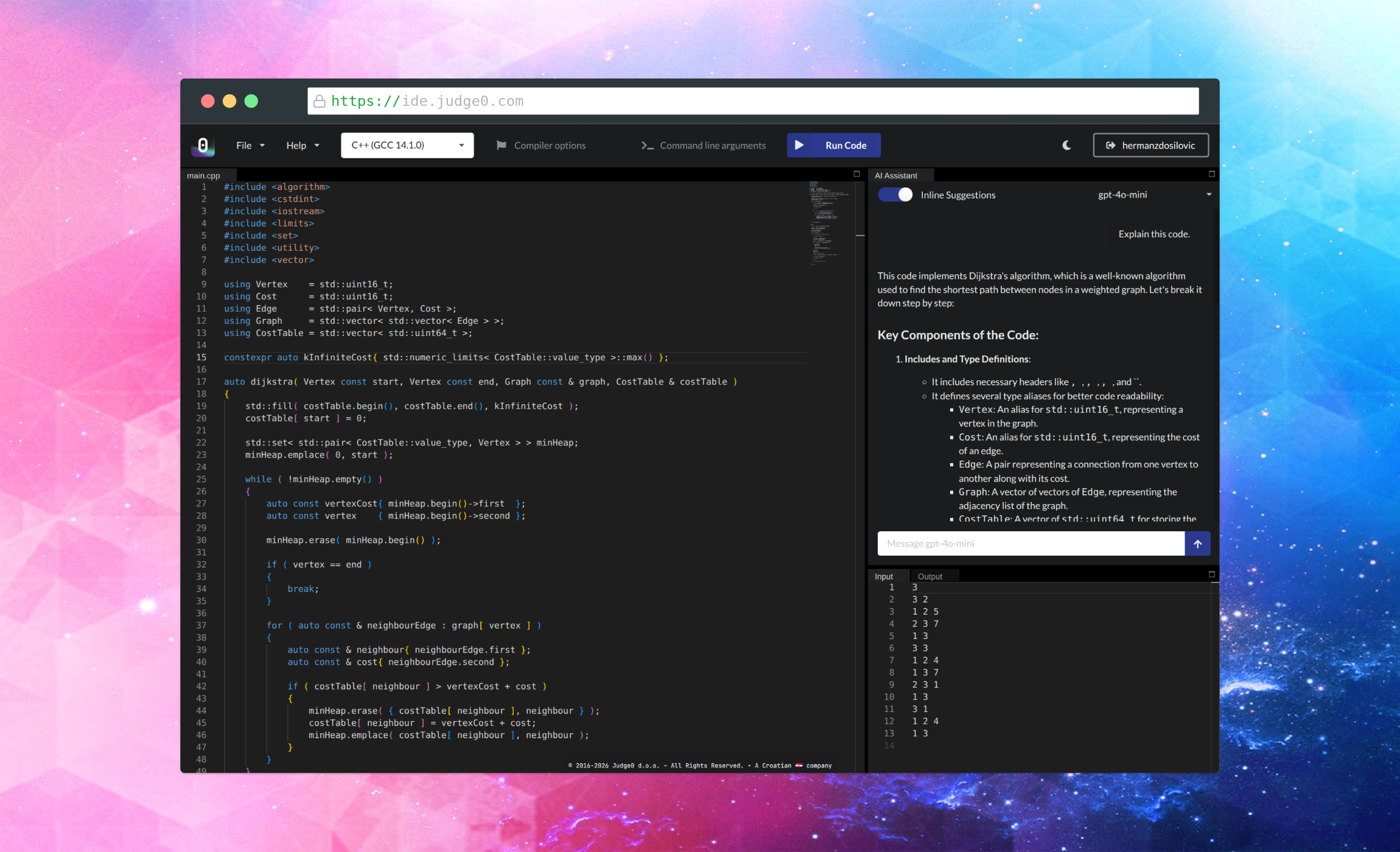
Task: Open the C++ language selector
Action: coord(407,145)
